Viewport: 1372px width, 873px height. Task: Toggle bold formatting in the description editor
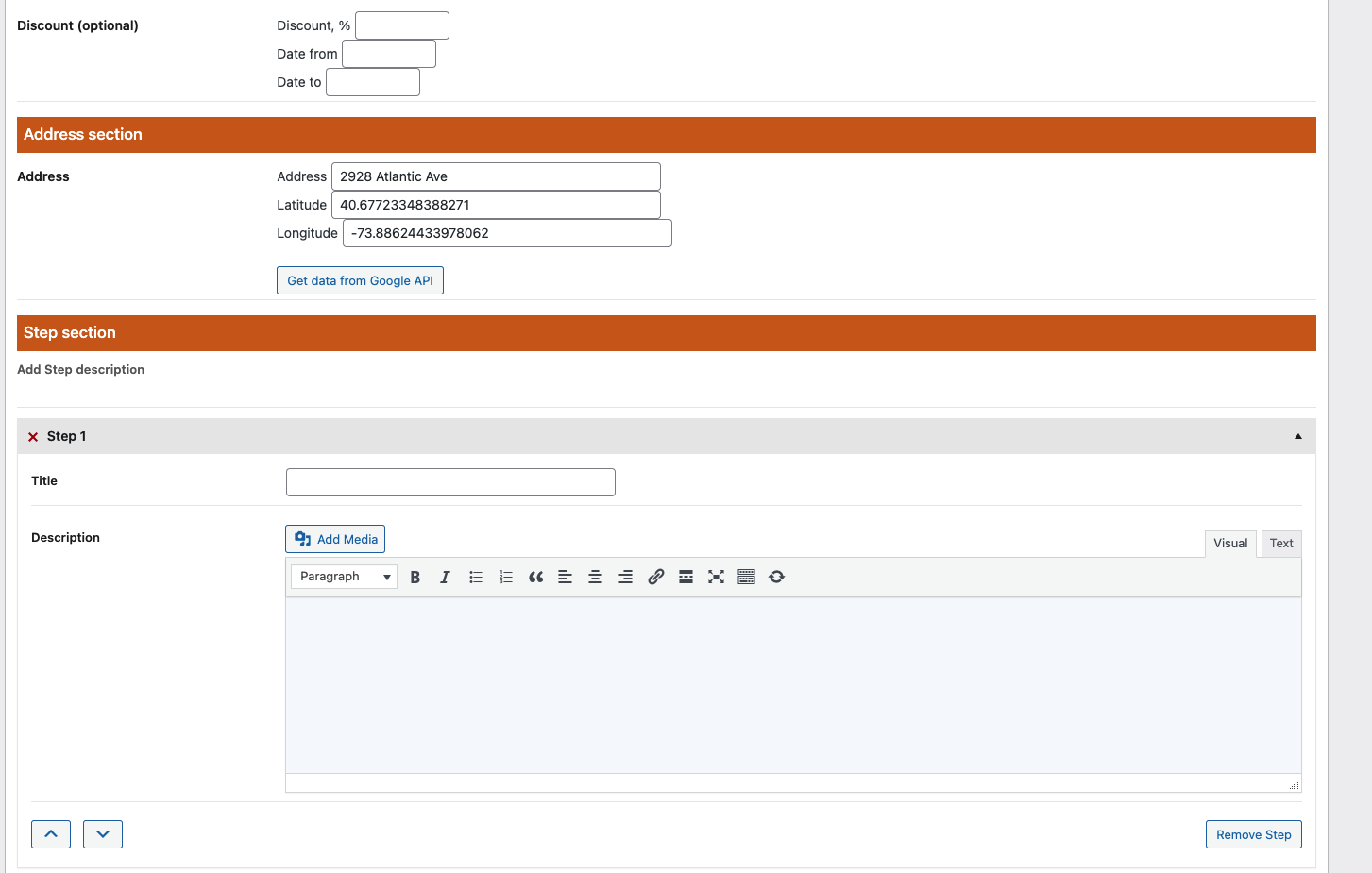coord(415,577)
